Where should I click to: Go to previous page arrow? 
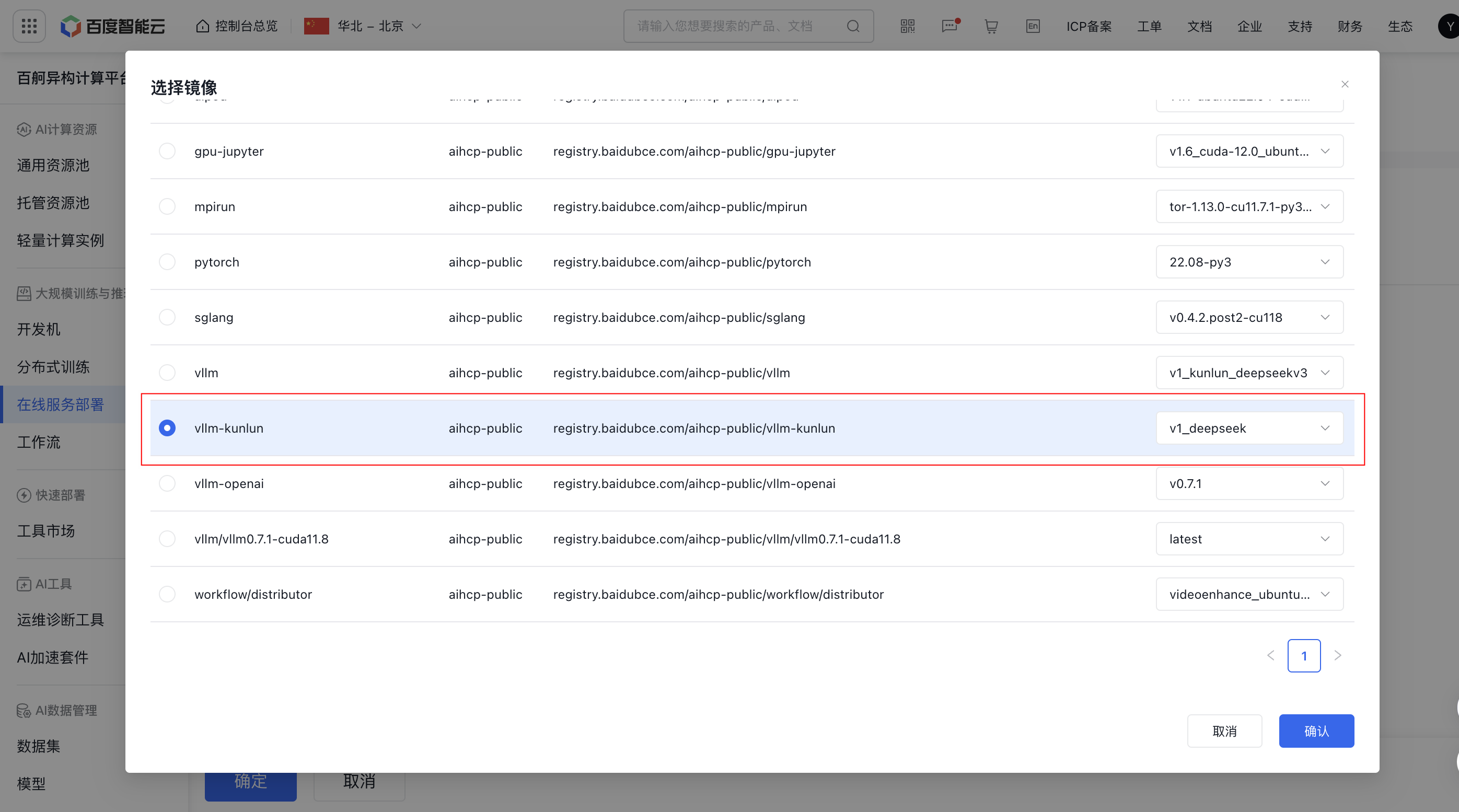1270,655
